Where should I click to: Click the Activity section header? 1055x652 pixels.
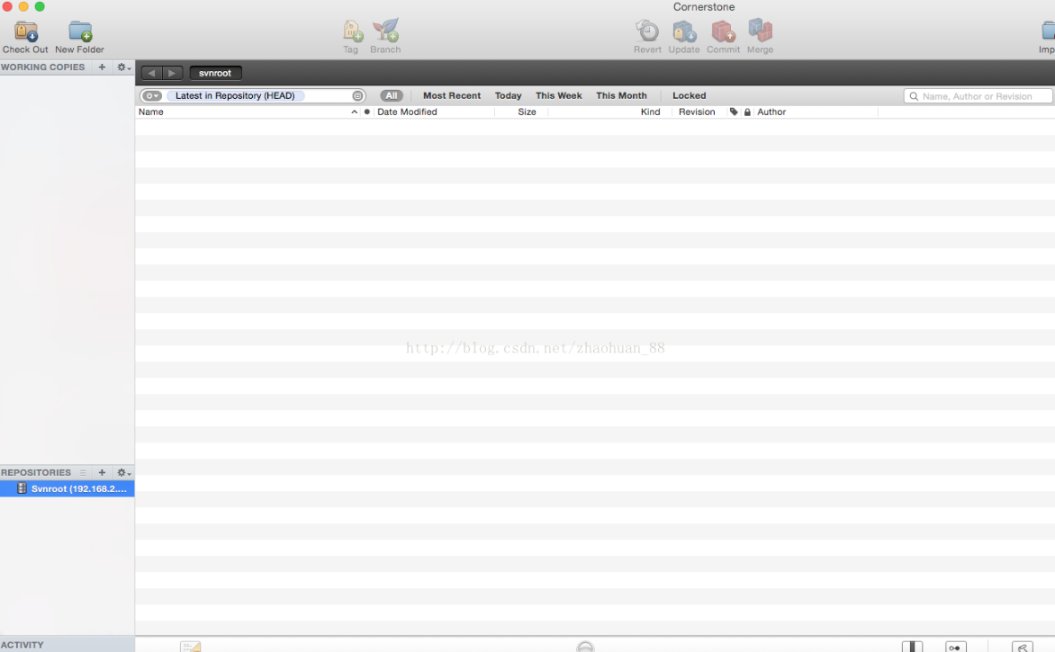(x=22, y=645)
